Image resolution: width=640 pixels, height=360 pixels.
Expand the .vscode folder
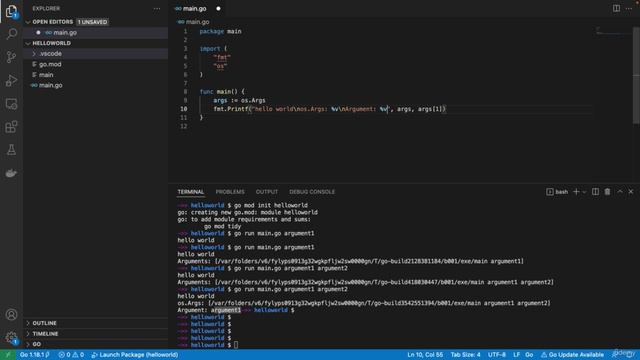pyautogui.click(x=50, y=53)
